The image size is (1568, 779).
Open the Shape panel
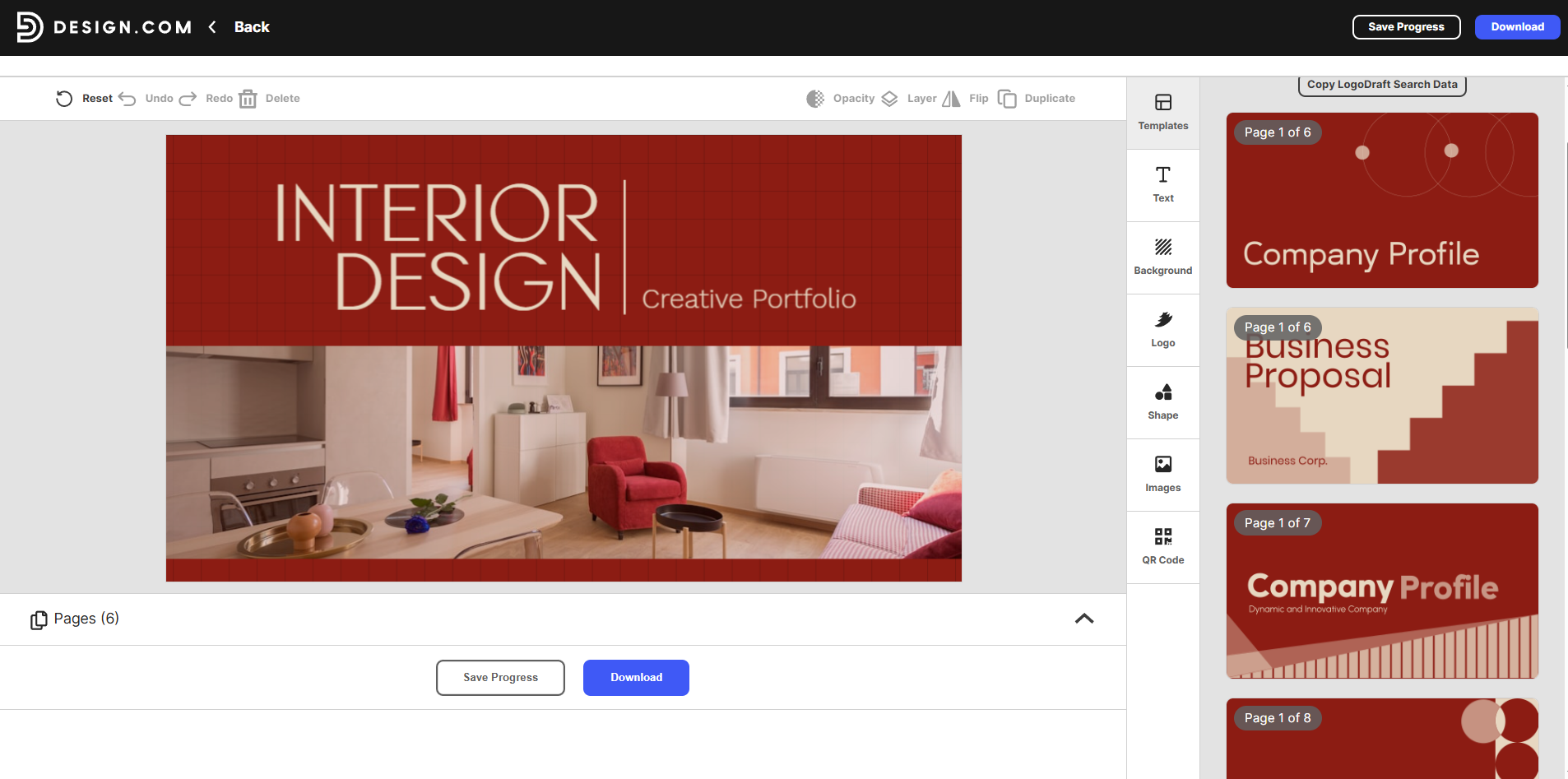(x=1163, y=402)
